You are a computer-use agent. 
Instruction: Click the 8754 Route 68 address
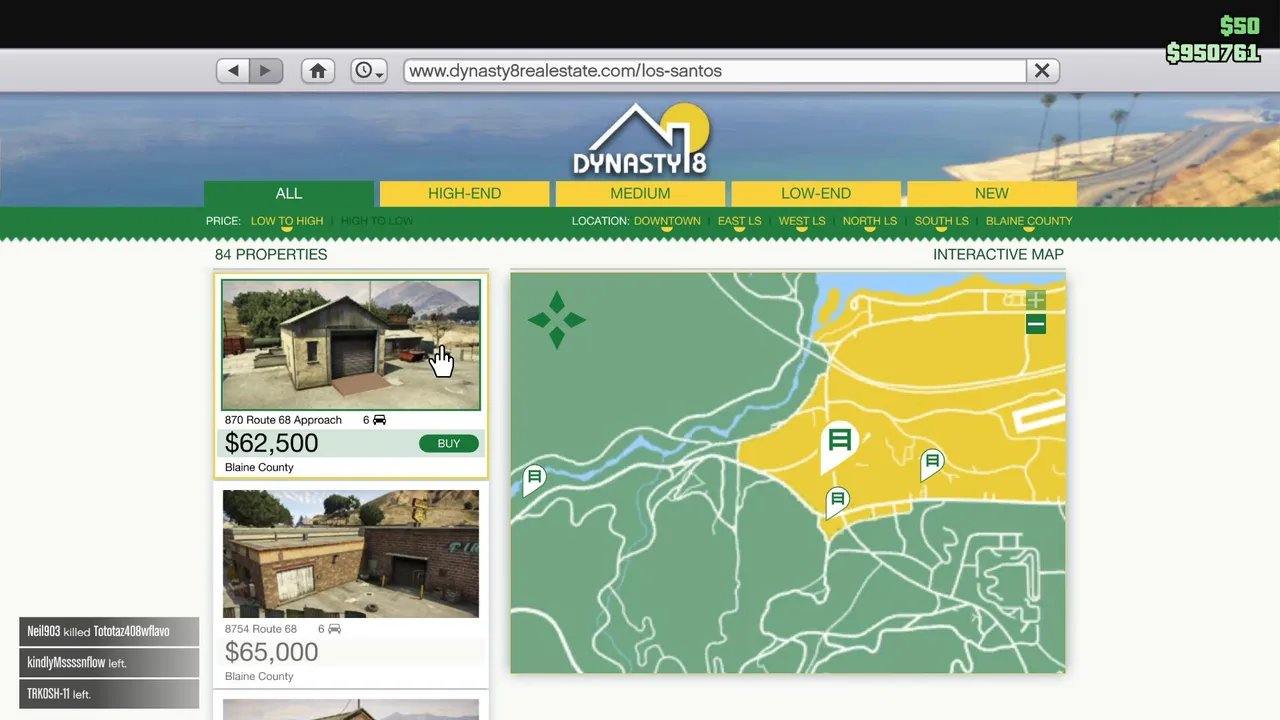(x=261, y=629)
